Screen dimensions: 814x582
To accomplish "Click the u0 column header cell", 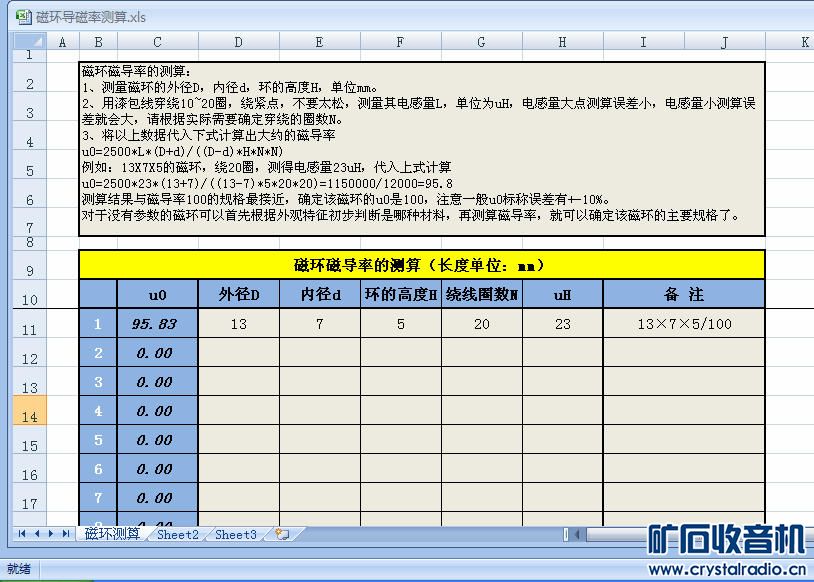I will coord(158,294).
